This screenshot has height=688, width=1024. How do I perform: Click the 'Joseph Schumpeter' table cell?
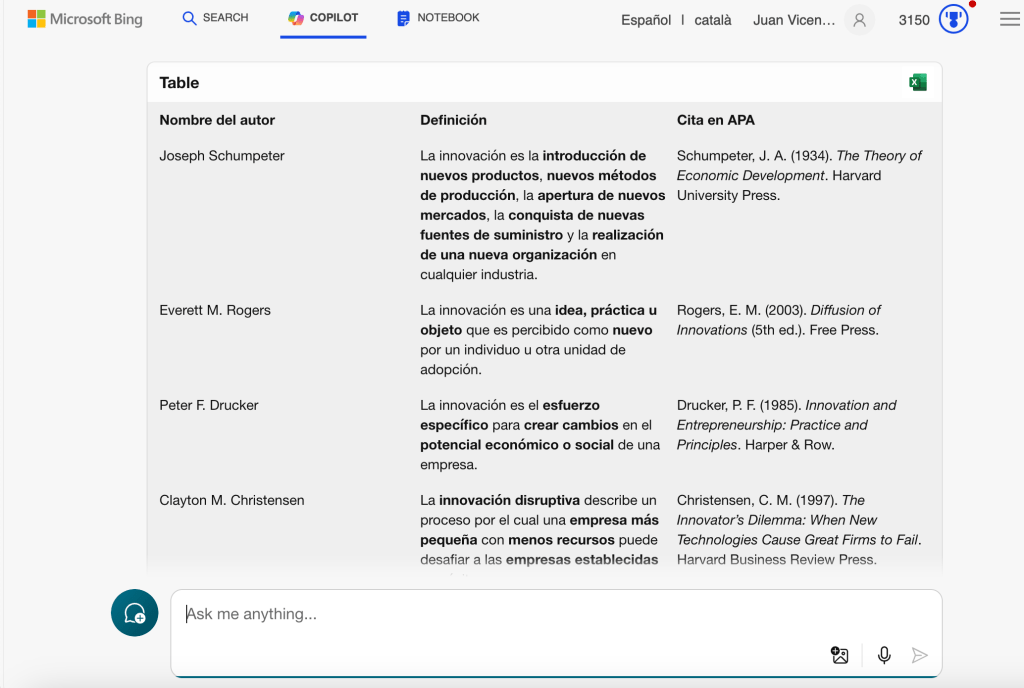pyautogui.click(x=222, y=156)
